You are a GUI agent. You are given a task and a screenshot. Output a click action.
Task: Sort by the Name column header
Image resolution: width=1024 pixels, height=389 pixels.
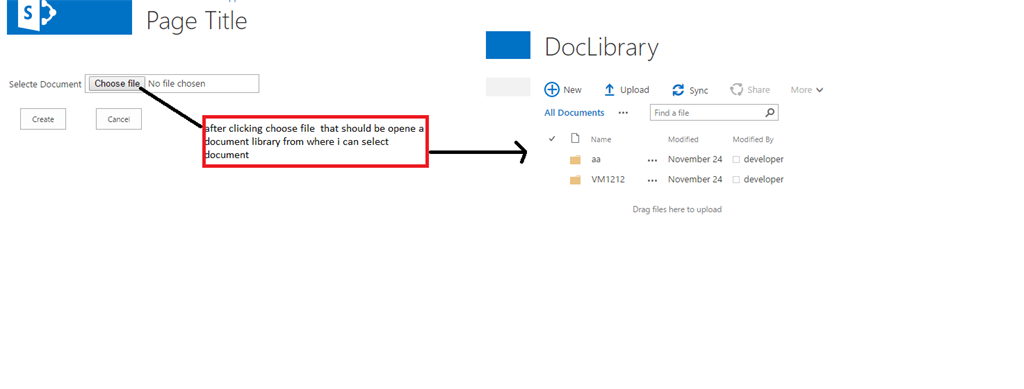(x=601, y=139)
